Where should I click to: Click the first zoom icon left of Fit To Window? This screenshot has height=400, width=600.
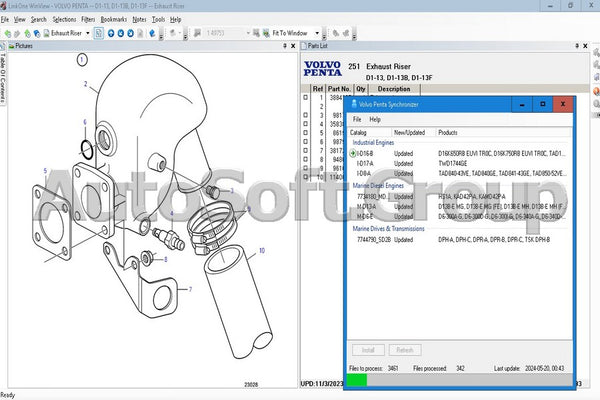pos(256,33)
